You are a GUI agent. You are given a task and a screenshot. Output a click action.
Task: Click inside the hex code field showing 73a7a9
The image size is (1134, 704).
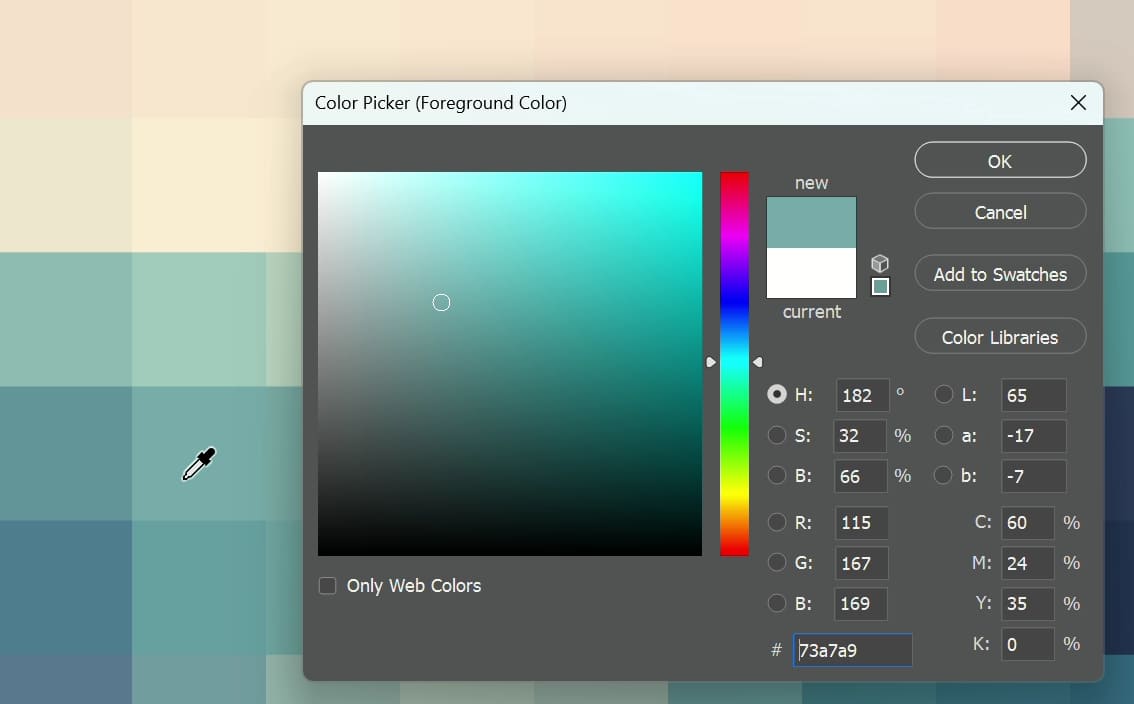coord(851,650)
